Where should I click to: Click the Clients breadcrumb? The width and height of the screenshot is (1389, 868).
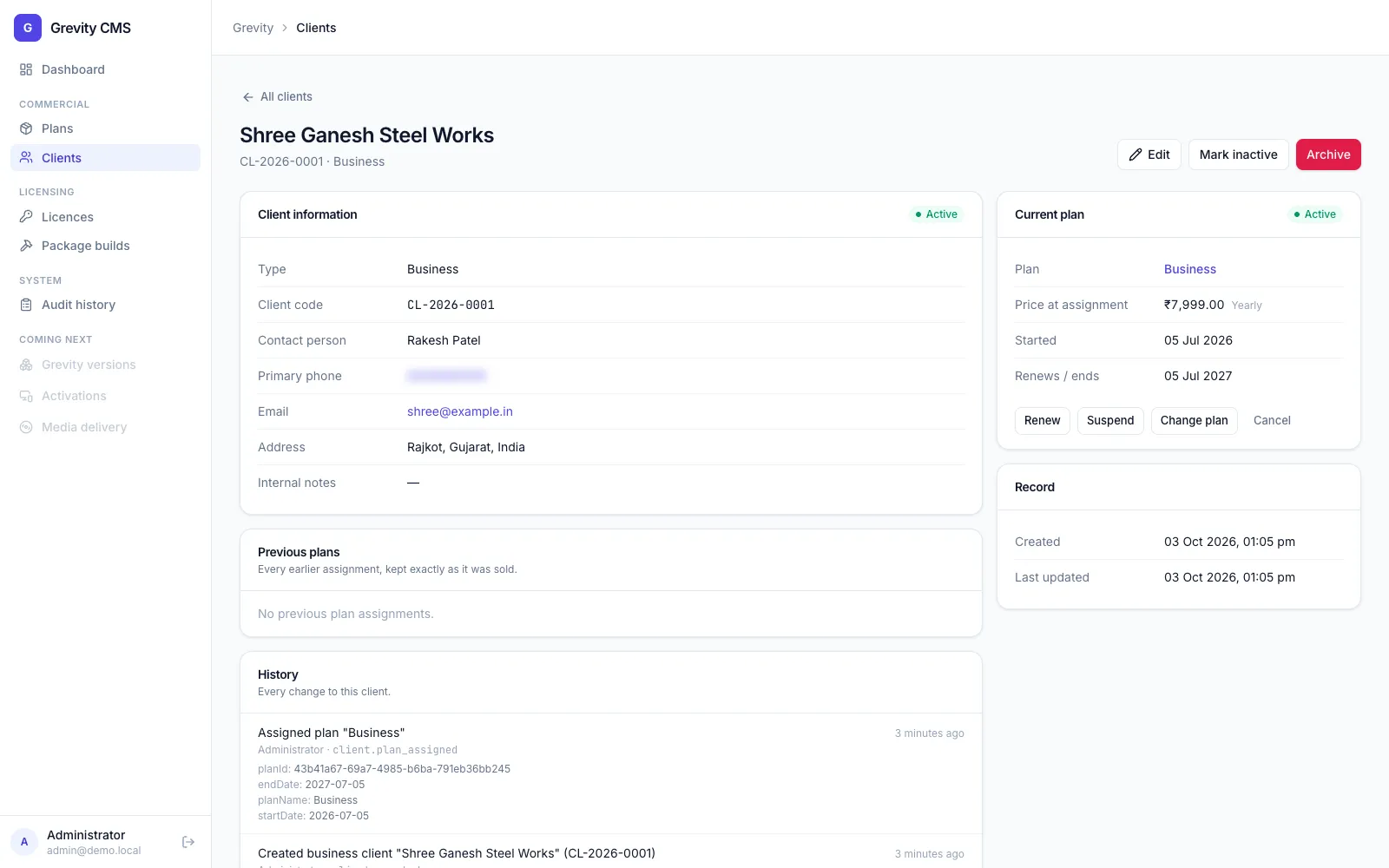(x=316, y=28)
